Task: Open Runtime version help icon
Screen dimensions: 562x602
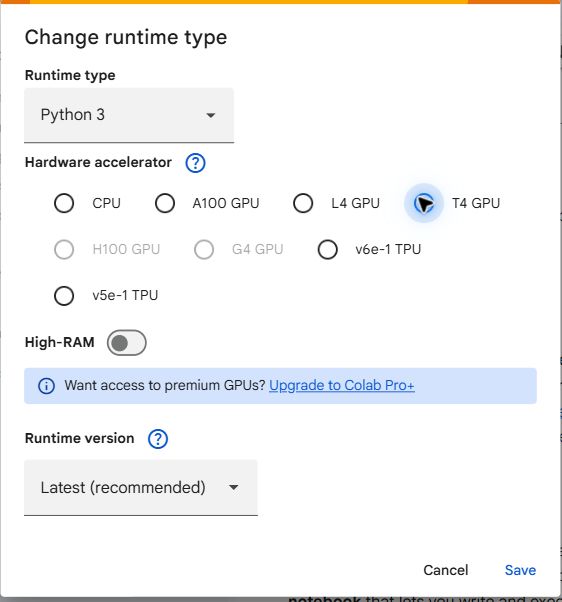Action: tap(158, 439)
